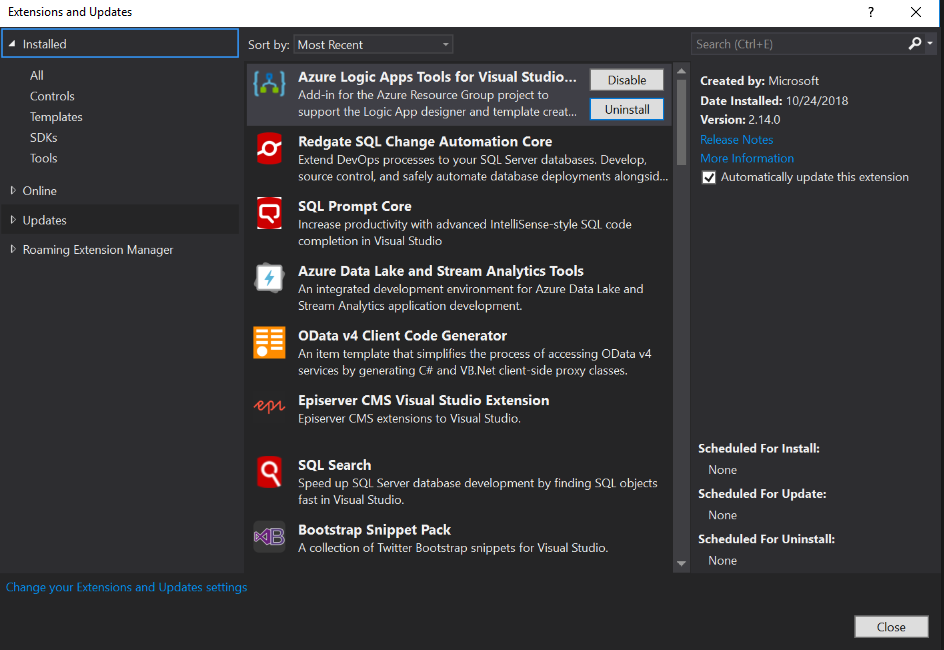Click the Installed category label
This screenshot has width=944, height=650.
pyautogui.click(x=45, y=44)
